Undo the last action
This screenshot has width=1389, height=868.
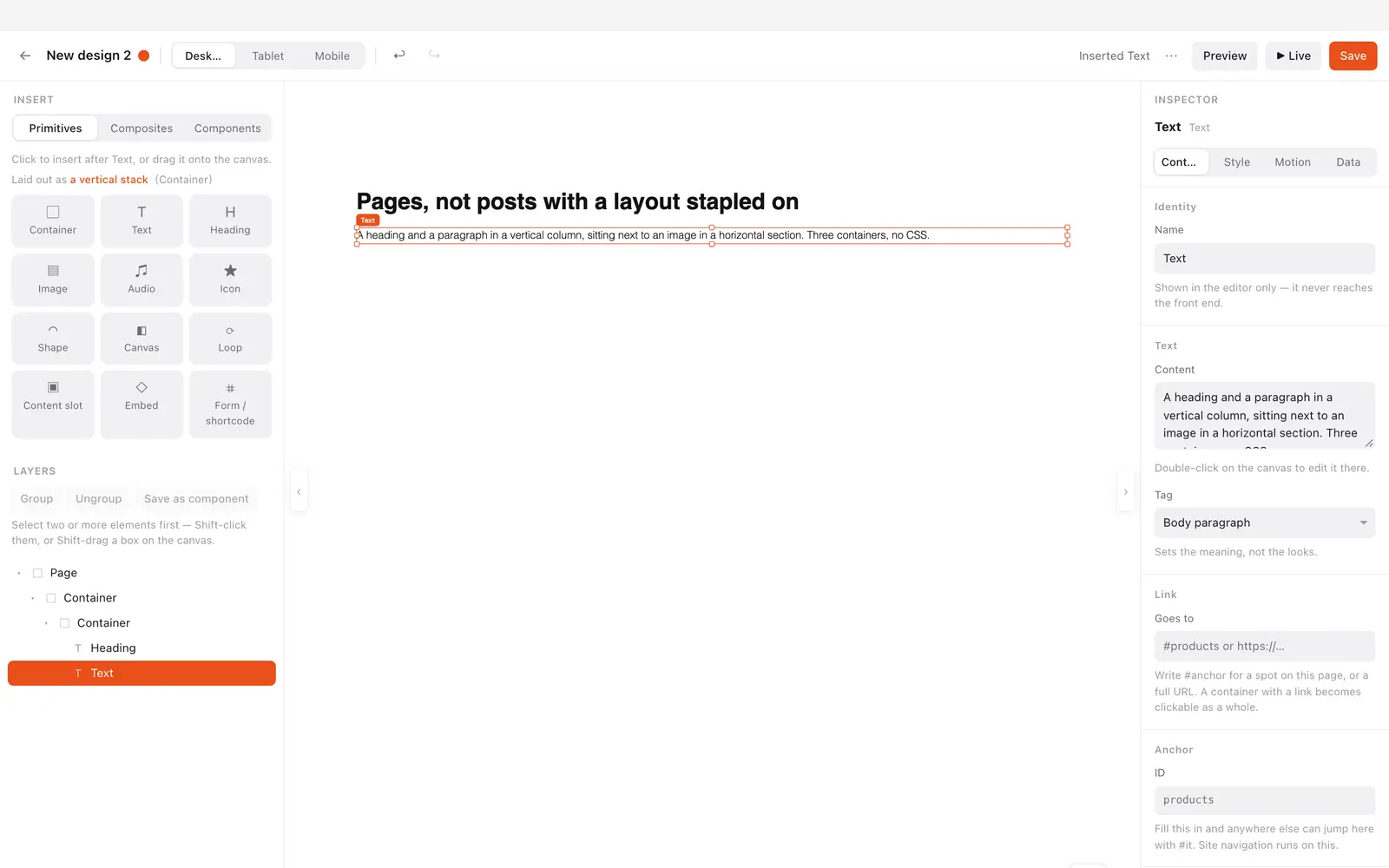(399, 56)
